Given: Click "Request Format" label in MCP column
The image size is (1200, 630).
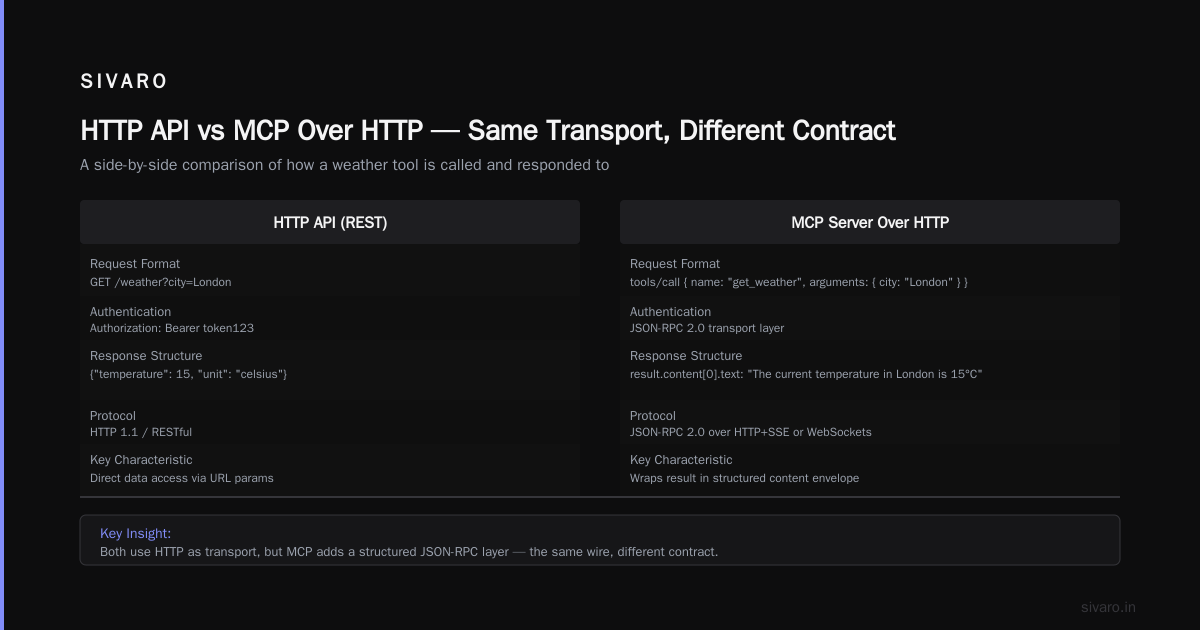Looking at the screenshot, I should [x=675, y=264].
